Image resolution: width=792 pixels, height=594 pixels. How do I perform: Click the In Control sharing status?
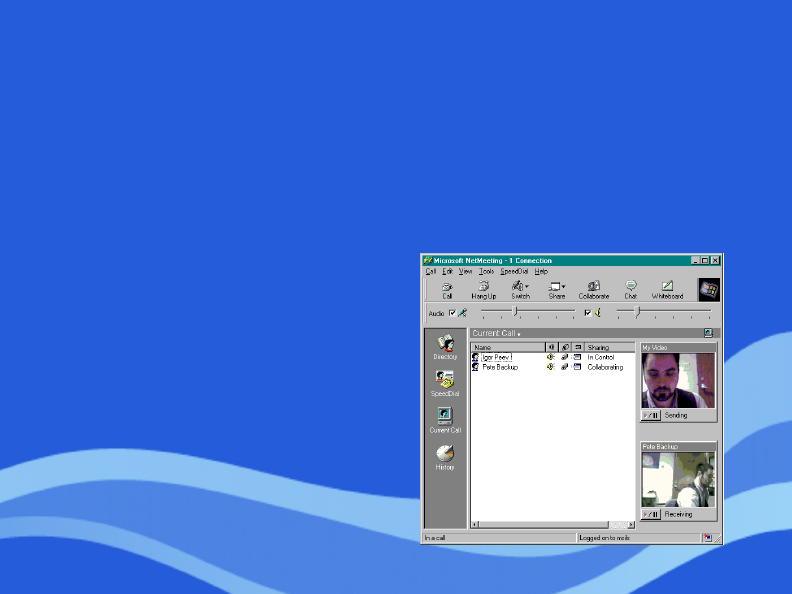pos(601,357)
